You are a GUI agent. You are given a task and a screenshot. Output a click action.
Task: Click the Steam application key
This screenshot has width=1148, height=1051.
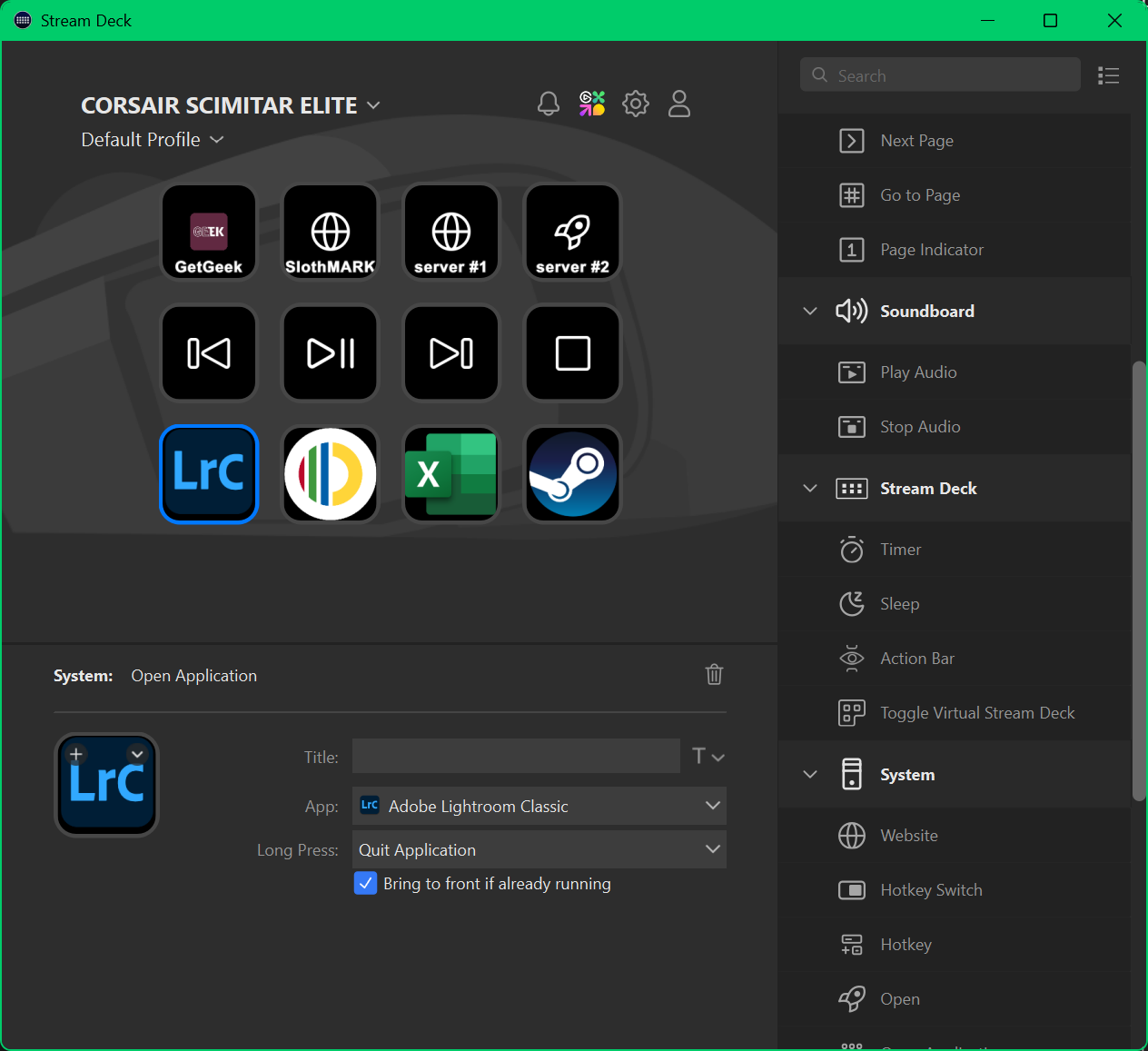573,474
